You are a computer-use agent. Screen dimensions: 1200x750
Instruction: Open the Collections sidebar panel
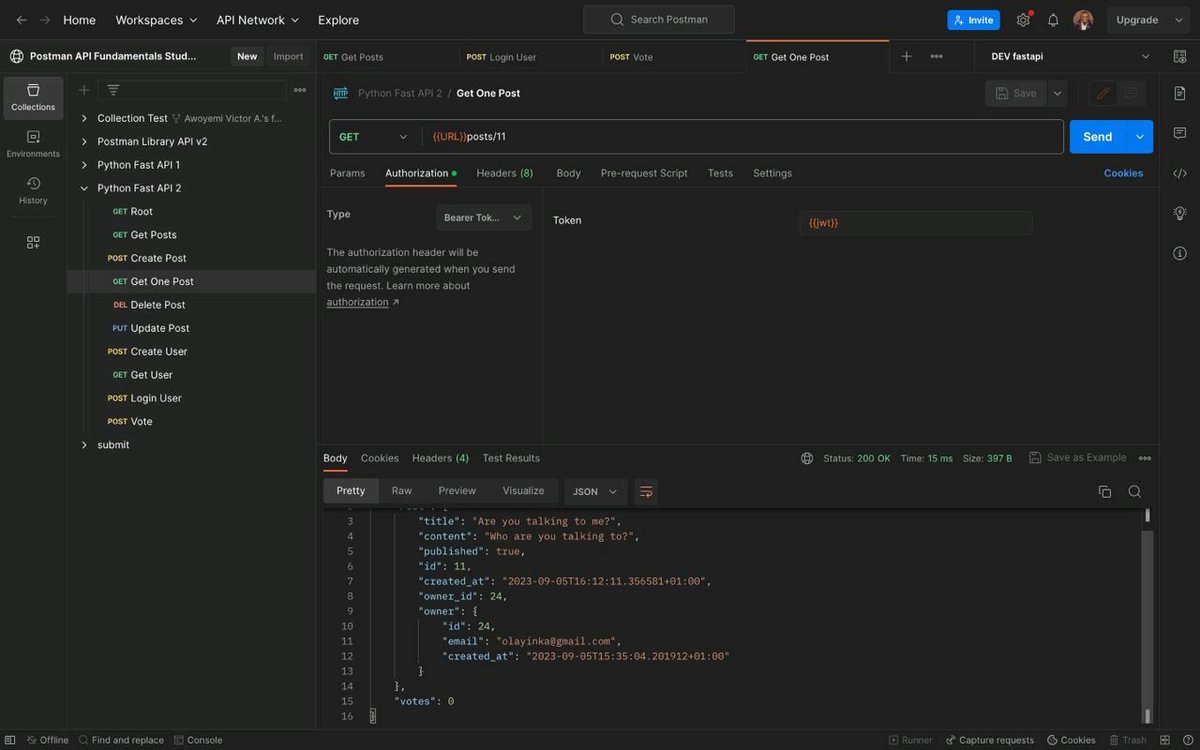point(33,98)
